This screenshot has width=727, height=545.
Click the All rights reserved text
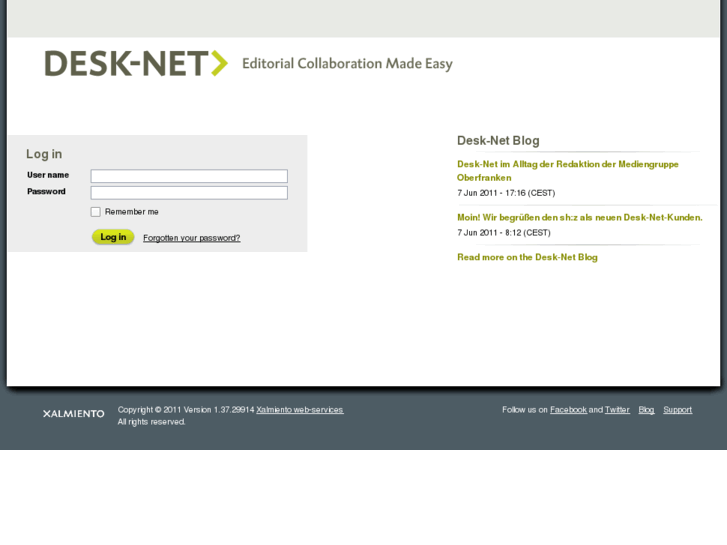tap(151, 422)
